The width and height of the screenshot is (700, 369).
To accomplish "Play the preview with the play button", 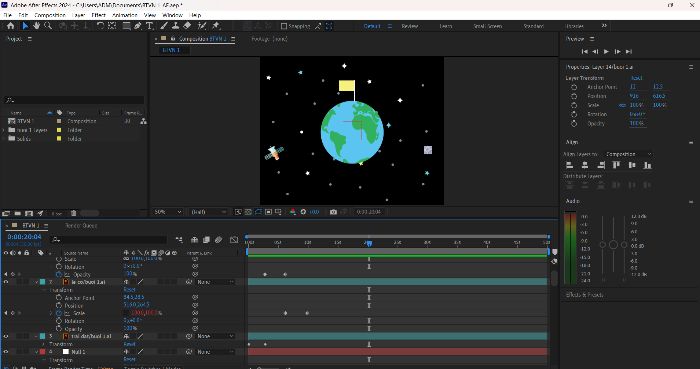I will [x=606, y=52].
